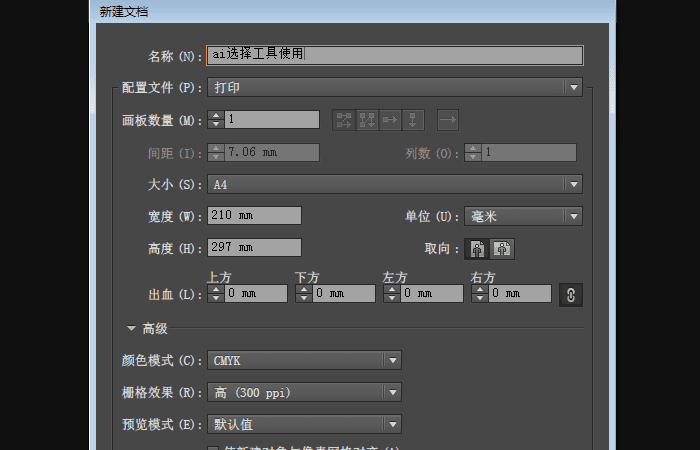This screenshot has width=700, height=450.
Task: Increase the 下方 bottom bleed value
Action: (304, 289)
